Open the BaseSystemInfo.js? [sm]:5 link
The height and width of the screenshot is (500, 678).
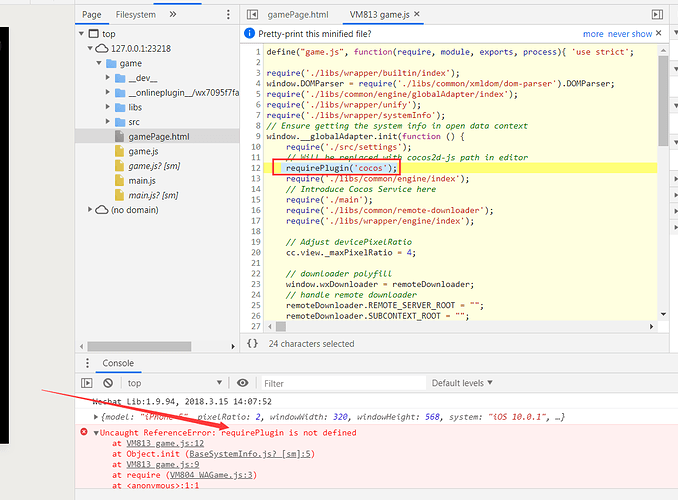tap(250, 454)
